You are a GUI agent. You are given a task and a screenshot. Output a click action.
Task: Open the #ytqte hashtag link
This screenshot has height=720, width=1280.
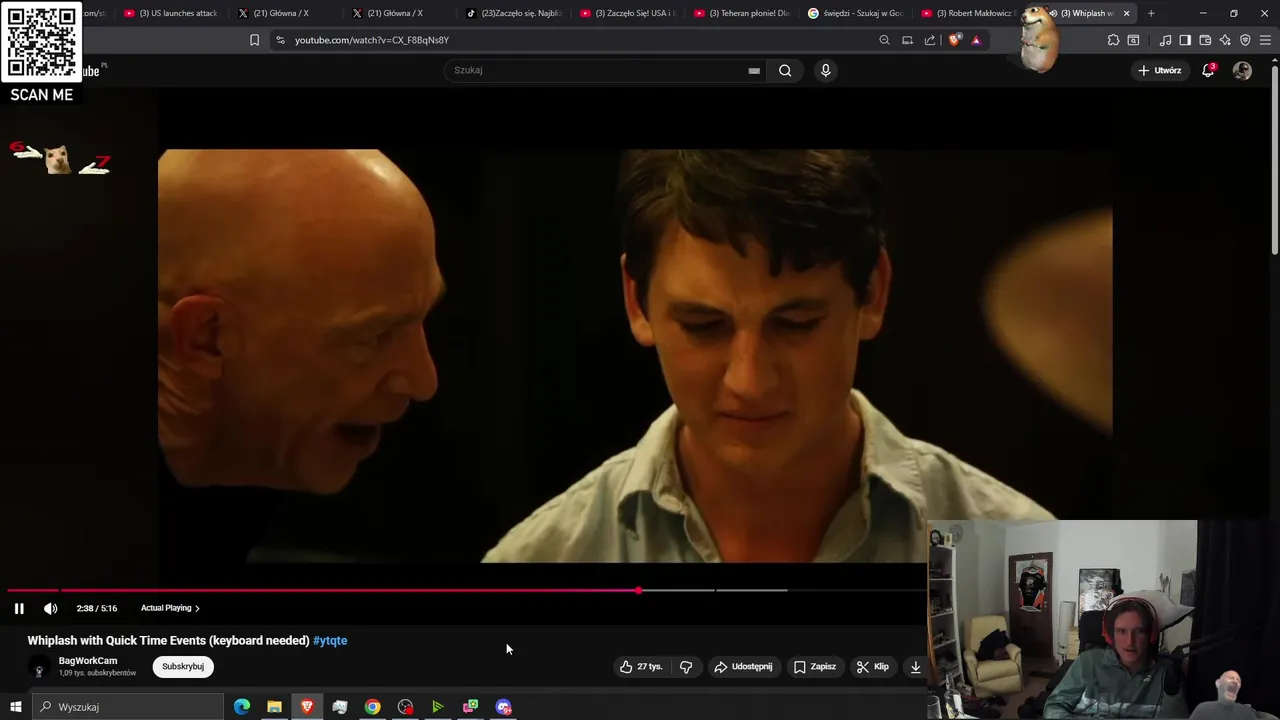tap(330, 641)
